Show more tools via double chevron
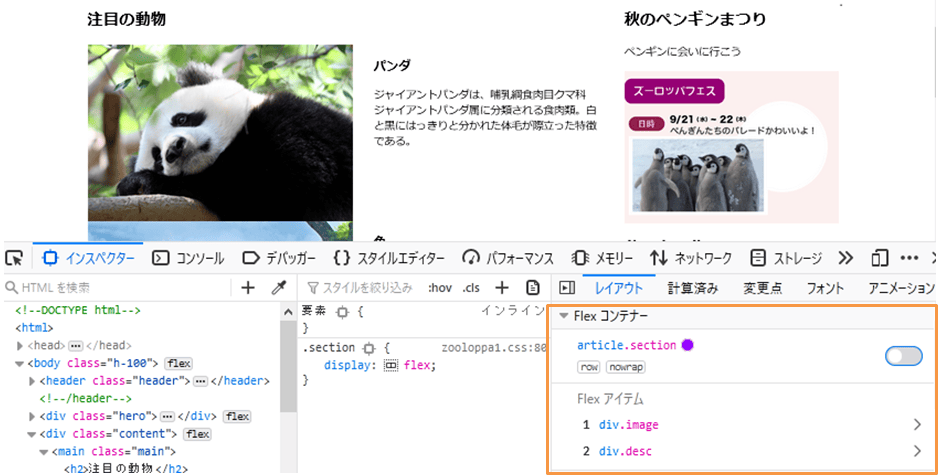 tap(845, 258)
